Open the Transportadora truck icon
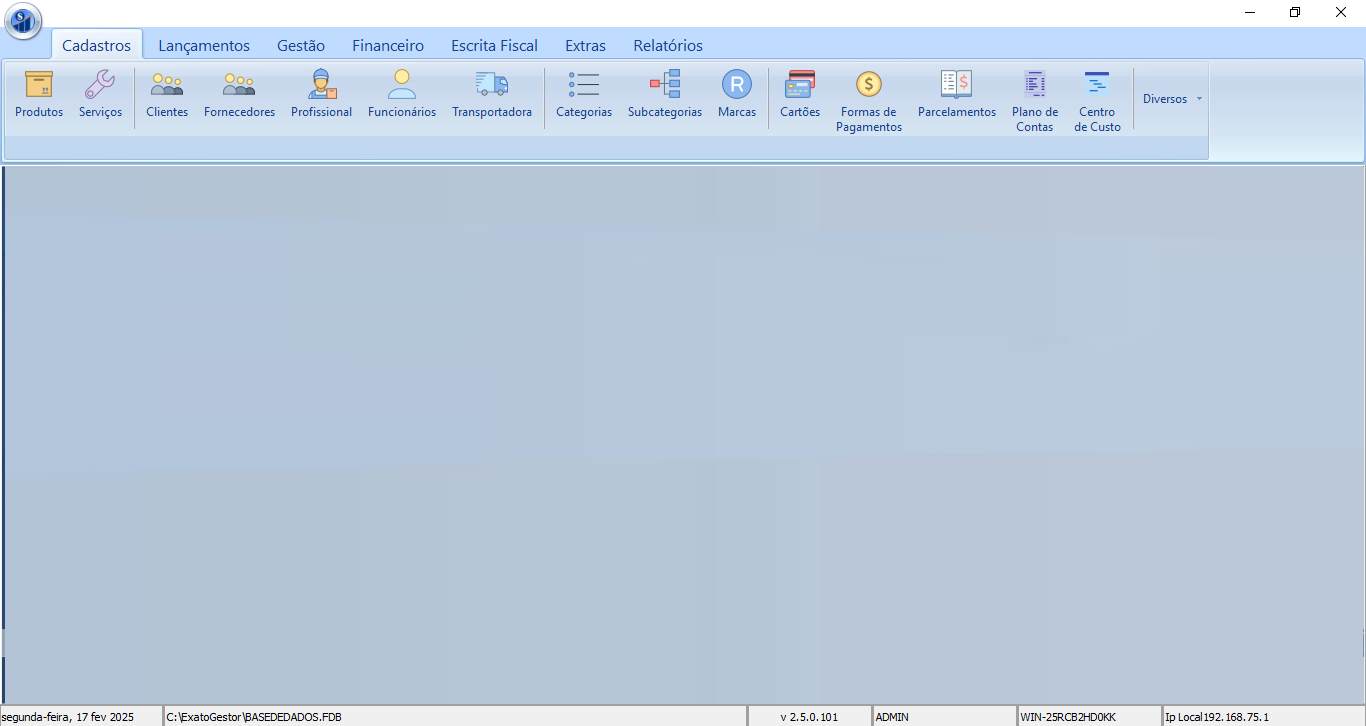Screen dimensions: 1366x726 [x=491, y=85]
